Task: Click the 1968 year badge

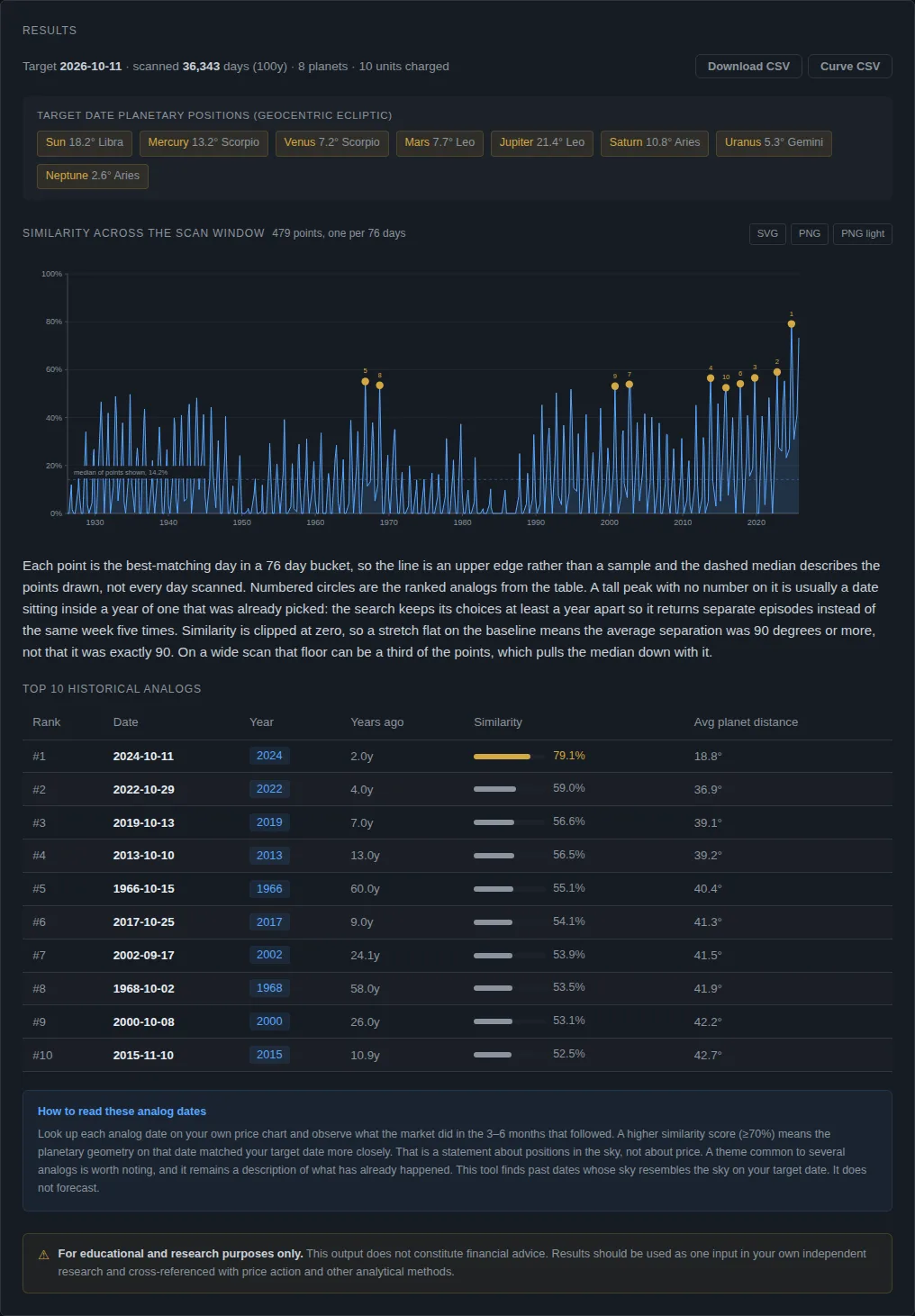Action: [269, 988]
